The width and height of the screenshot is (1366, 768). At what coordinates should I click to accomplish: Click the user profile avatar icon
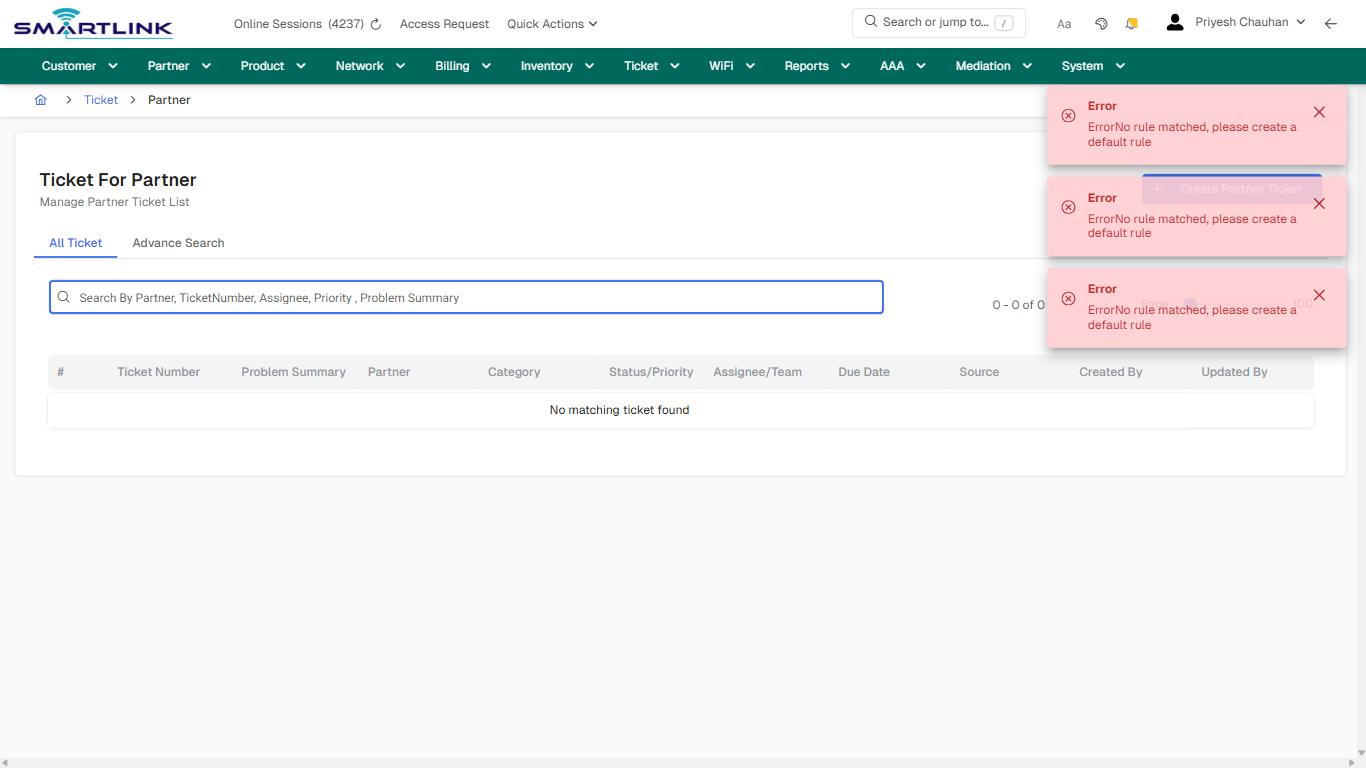[1174, 21]
